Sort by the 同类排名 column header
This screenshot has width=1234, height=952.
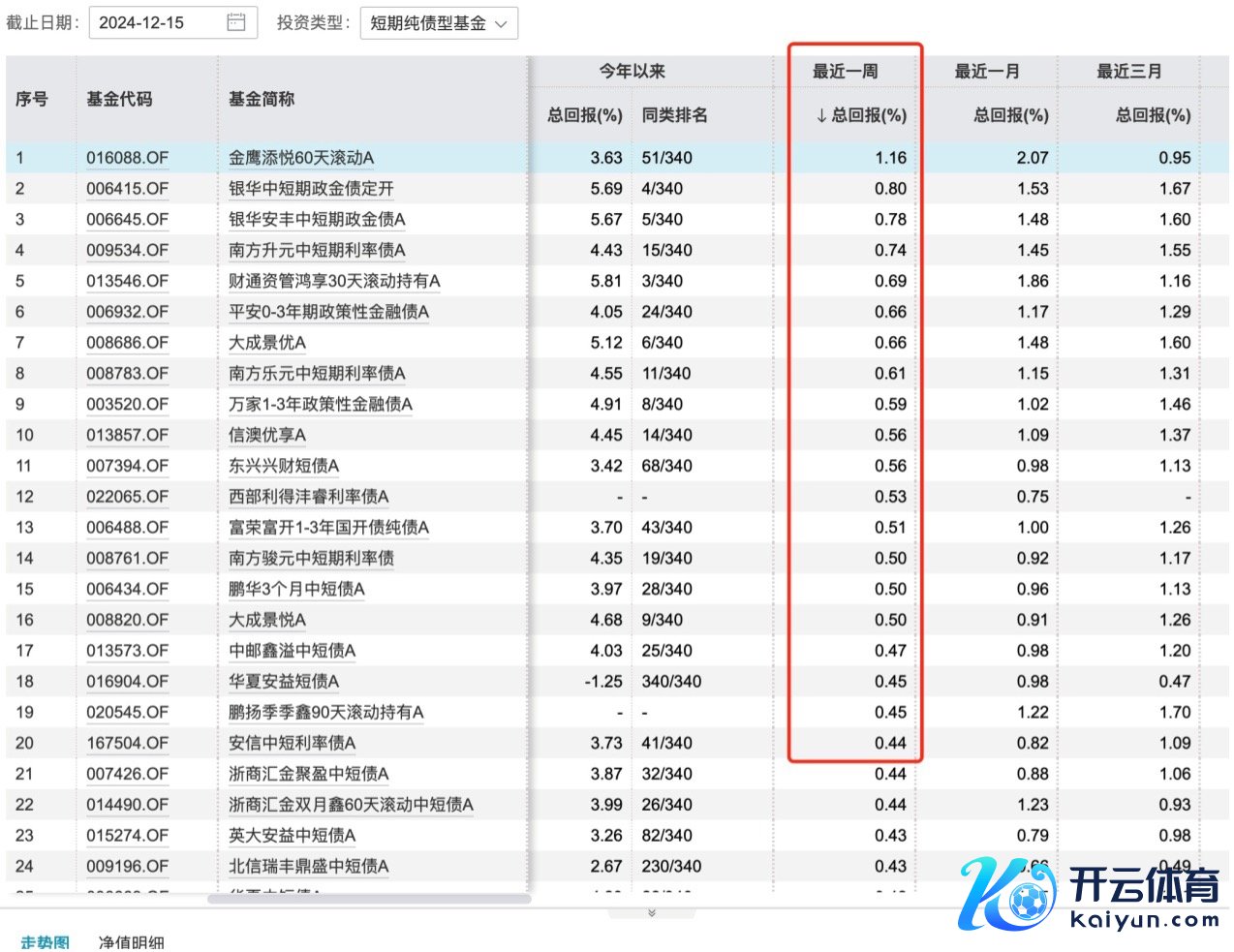click(x=674, y=115)
